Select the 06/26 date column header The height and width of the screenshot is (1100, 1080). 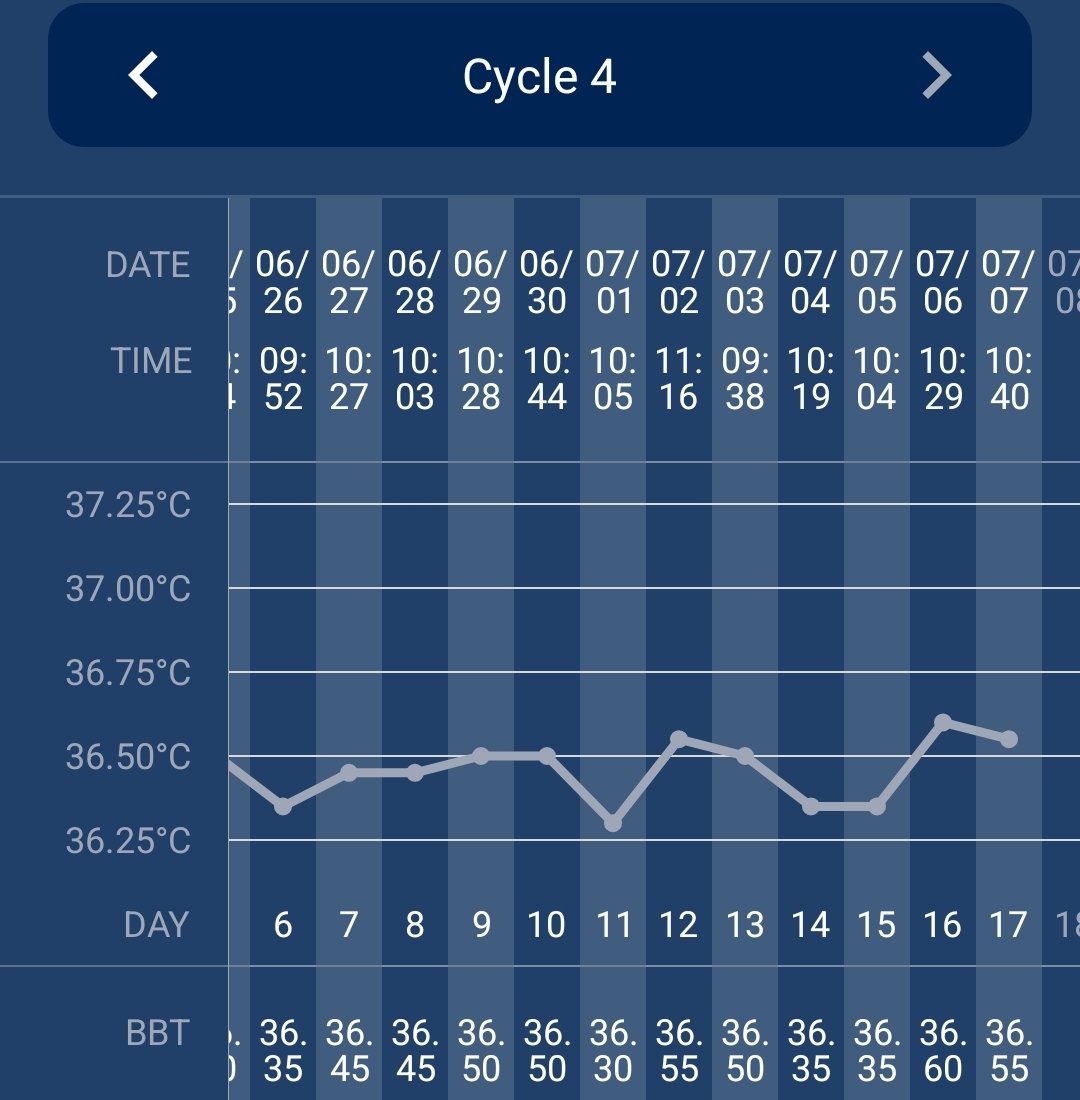click(283, 283)
